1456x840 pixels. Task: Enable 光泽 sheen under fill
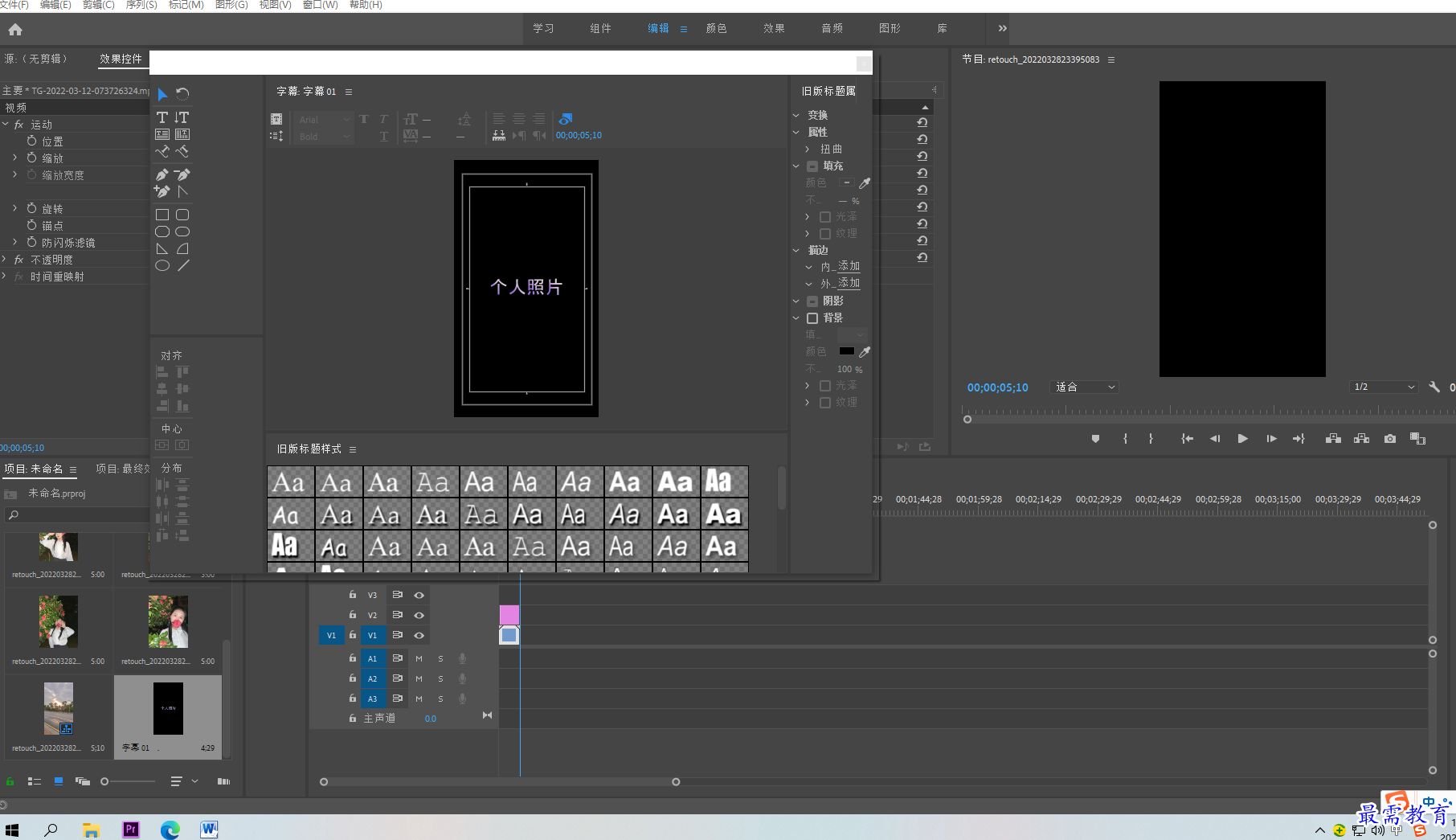(x=825, y=217)
